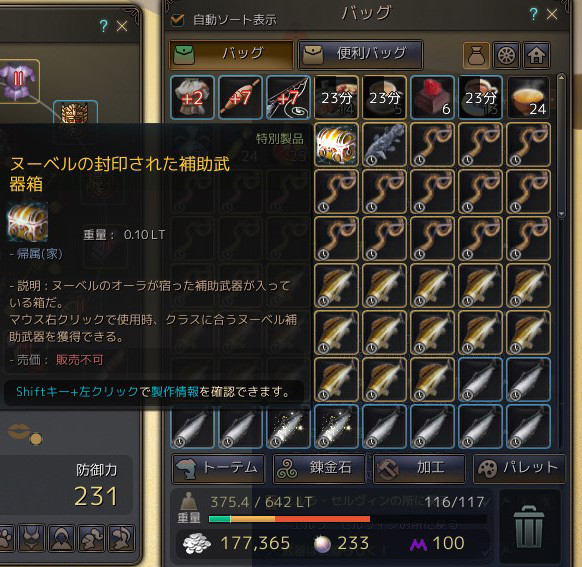The width and height of the screenshot is (582, 567).
Task: Open the トーテム button
Action: tap(218, 469)
